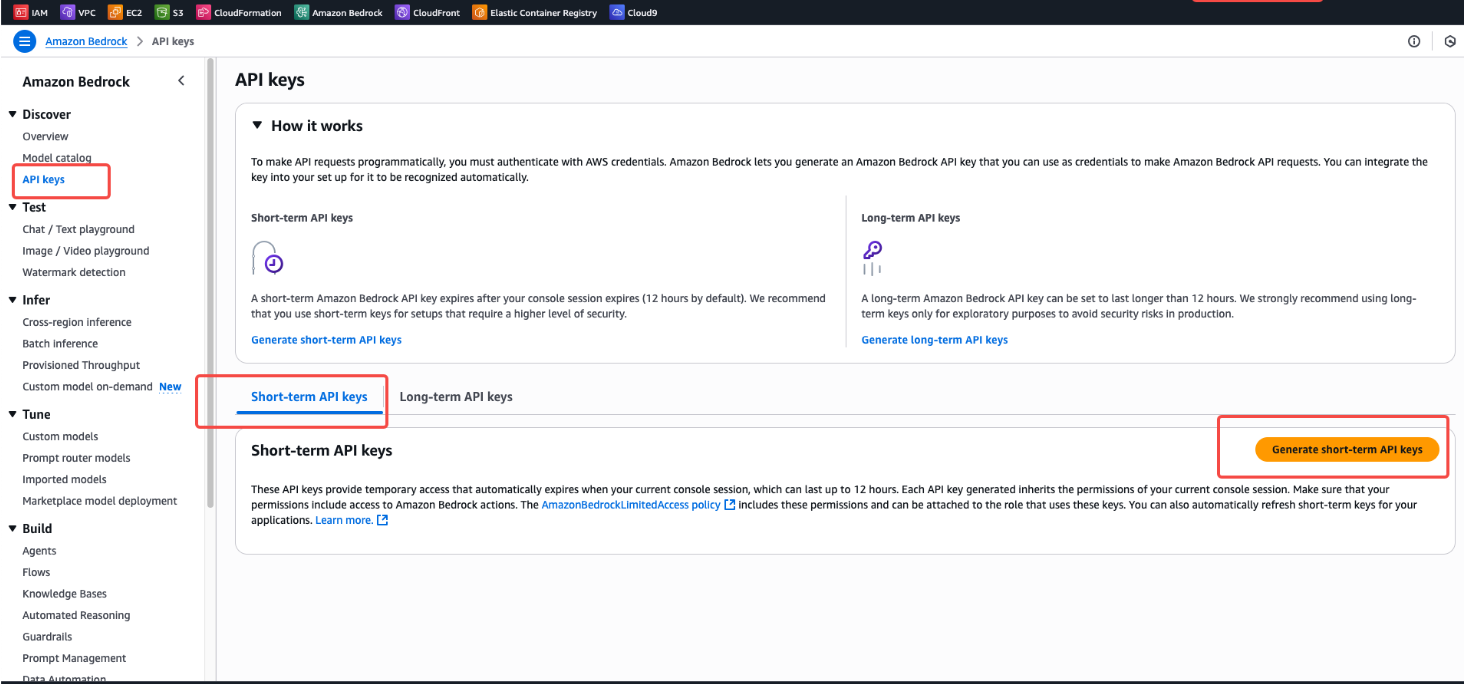Viewport: 1464px width, 684px height.
Task: Click the long-term key icon
Action: [872, 258]
